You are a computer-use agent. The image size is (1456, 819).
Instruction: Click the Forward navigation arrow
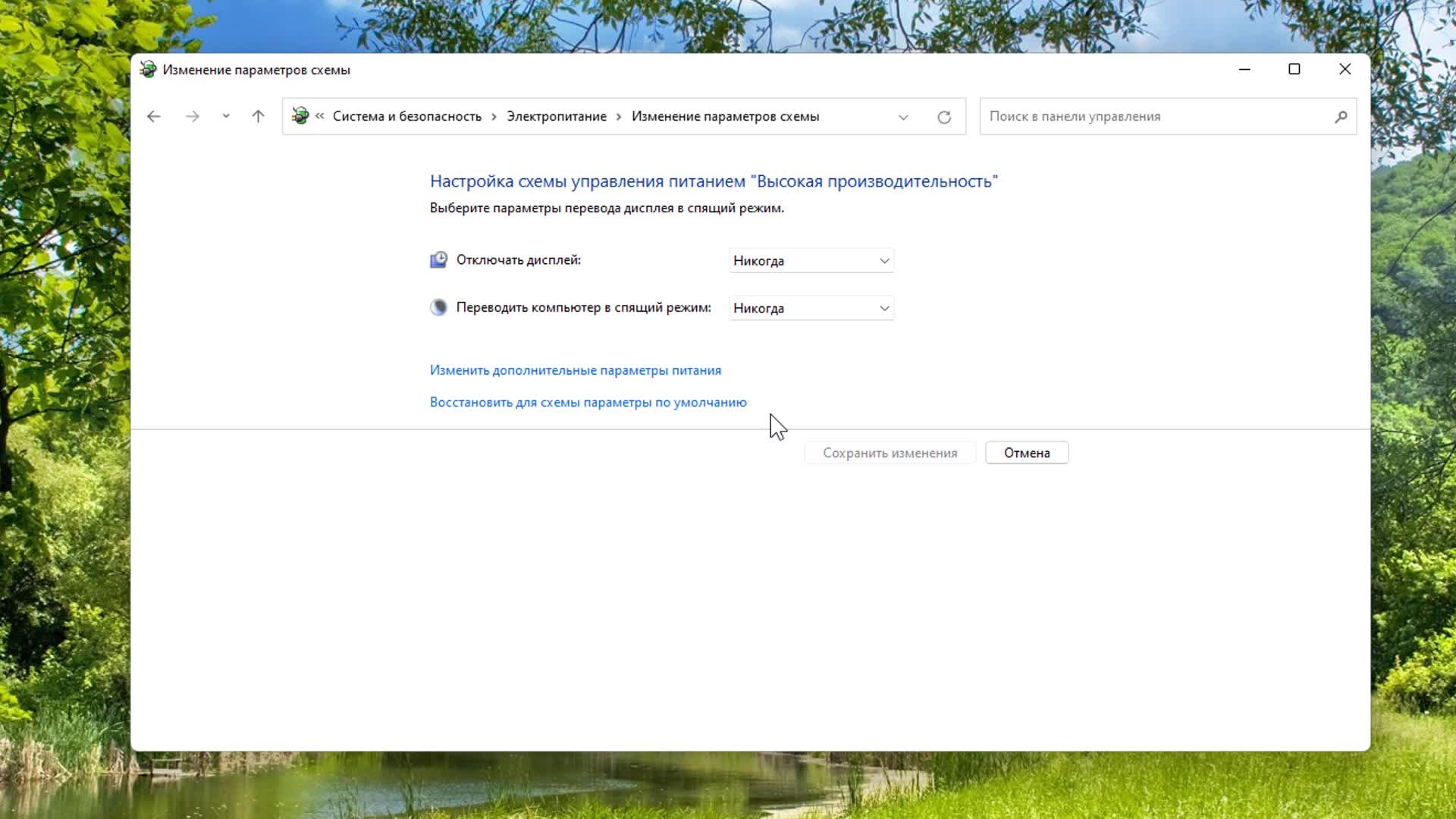pyautogui.click(x=193, y=116)
